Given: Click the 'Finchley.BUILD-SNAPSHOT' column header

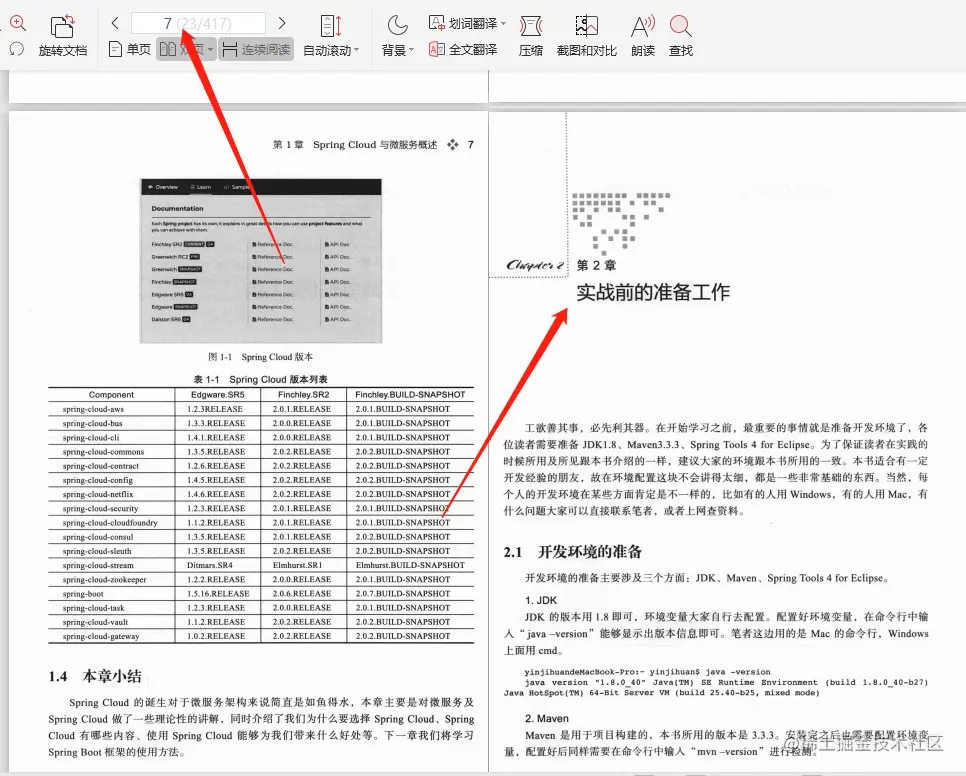Looking at the screenshot, I should tap(410, 395).
